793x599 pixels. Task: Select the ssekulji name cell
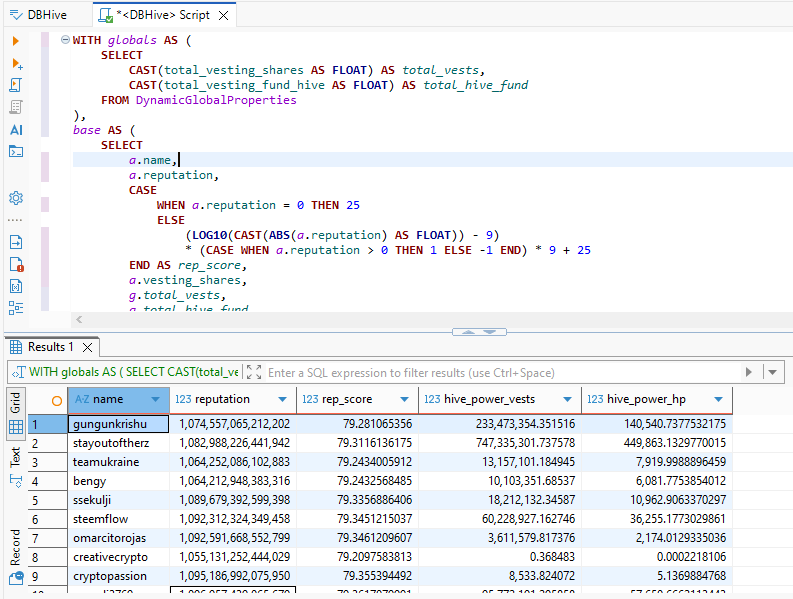tap(118, 500)
